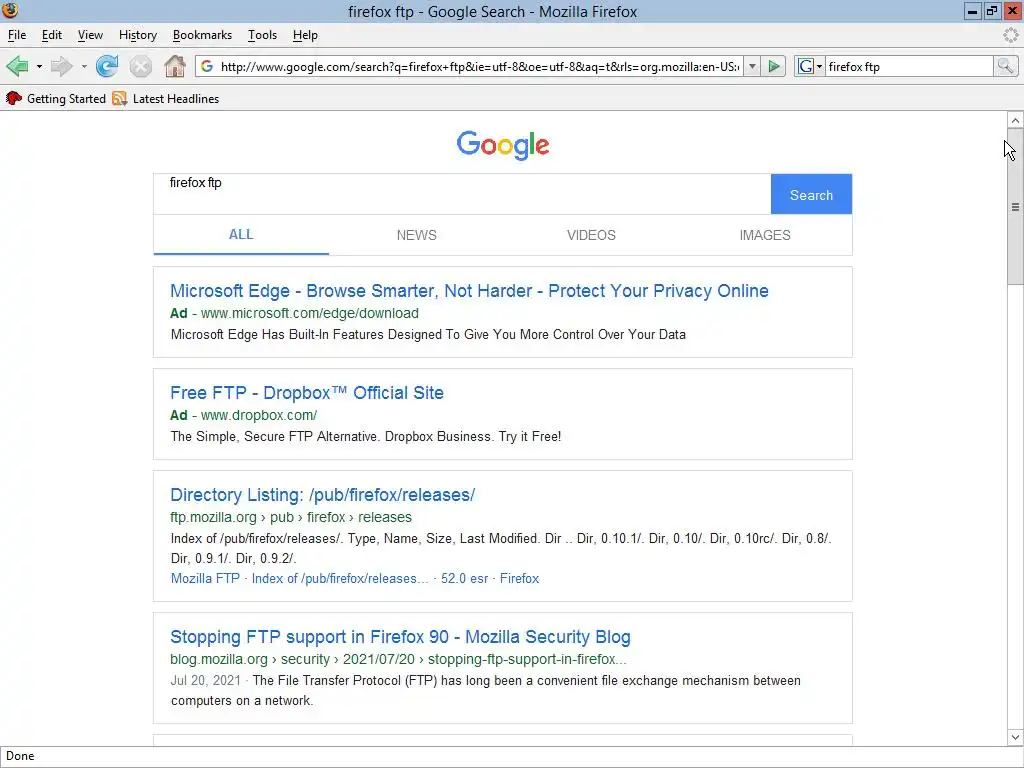This screenshot has width=1024, height=768.
Task: Open Stopping FTP support in Firefox 90 link
Action: point(400,637)
